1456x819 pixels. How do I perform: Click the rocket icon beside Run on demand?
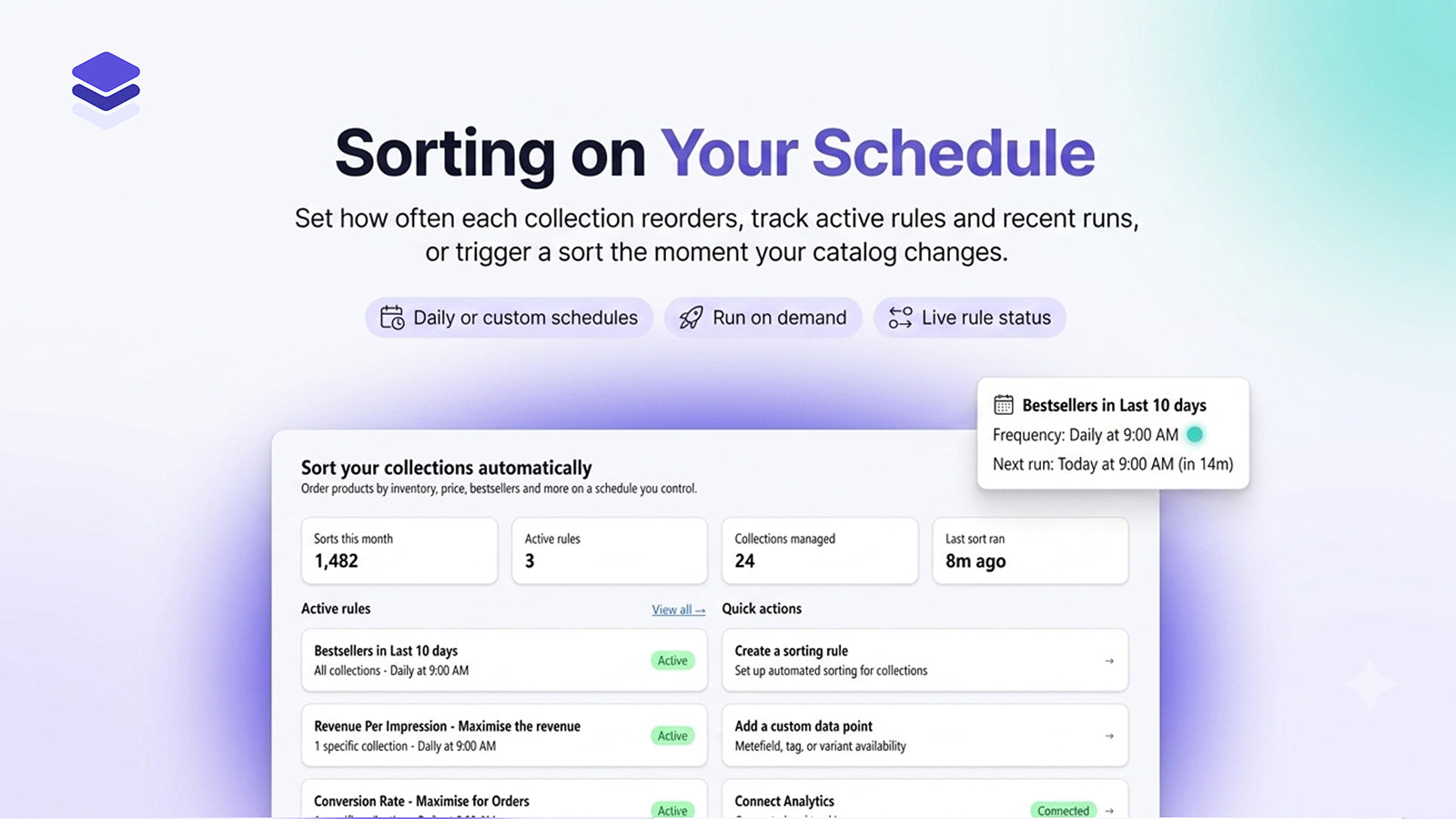pos(692,318)
